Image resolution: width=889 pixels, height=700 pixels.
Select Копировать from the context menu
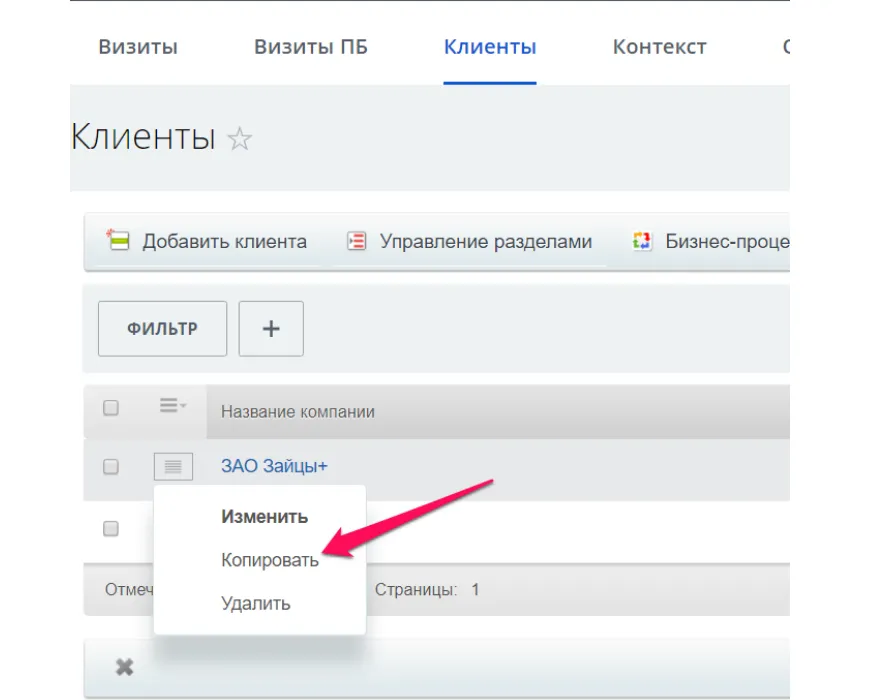[x=268, y=559]
